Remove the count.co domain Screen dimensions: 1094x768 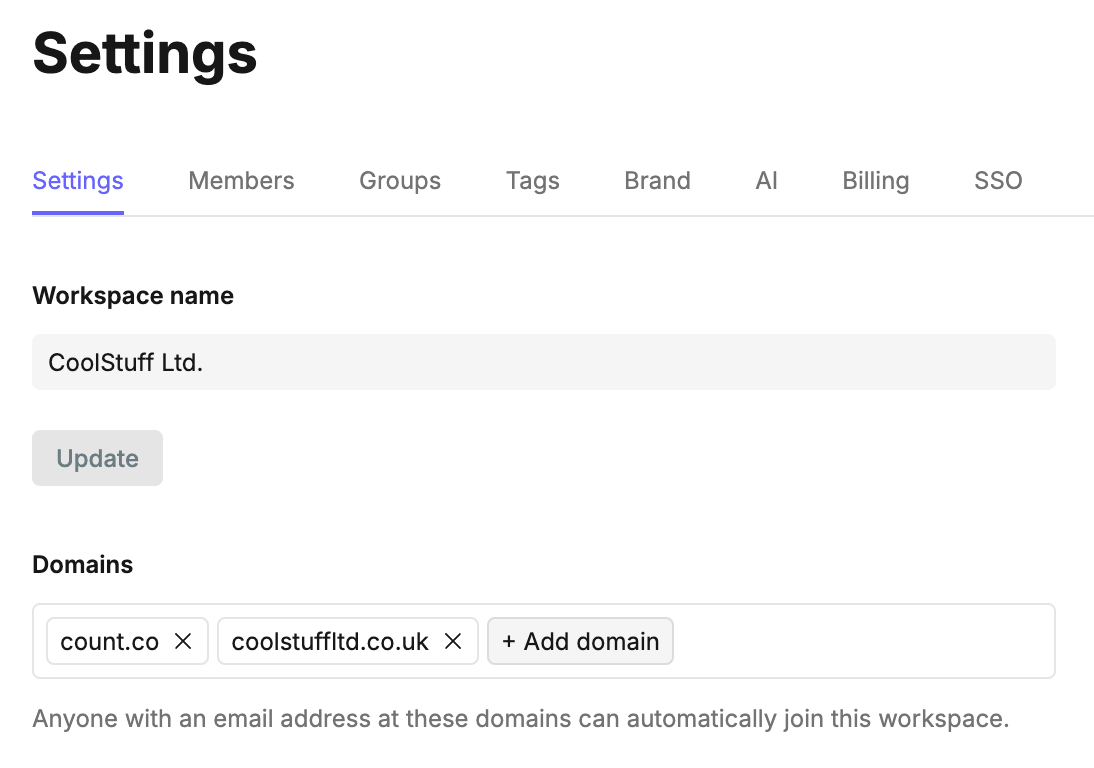point(183,642)
